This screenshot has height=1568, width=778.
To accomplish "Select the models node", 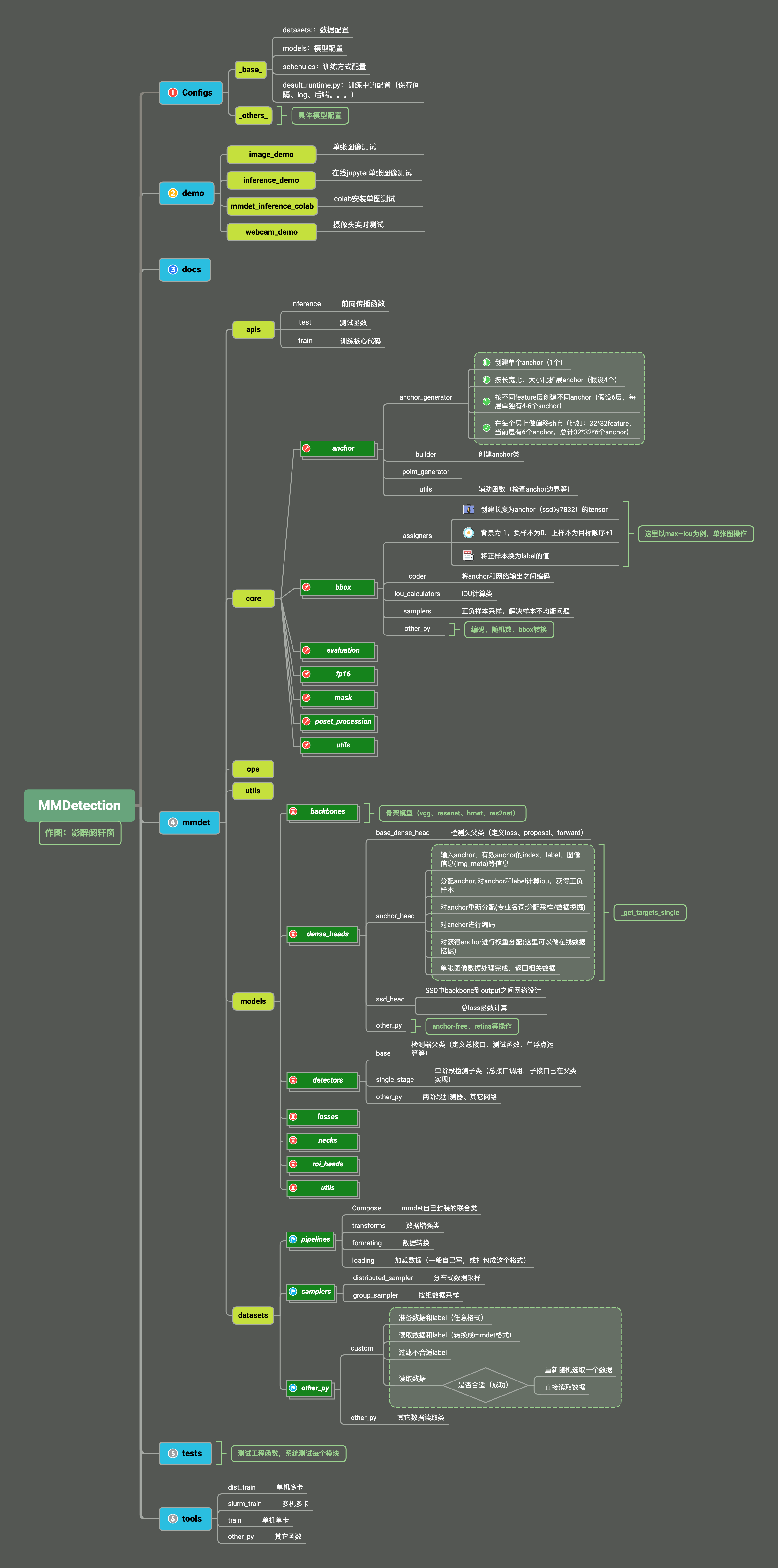I will click(253, 1001).
